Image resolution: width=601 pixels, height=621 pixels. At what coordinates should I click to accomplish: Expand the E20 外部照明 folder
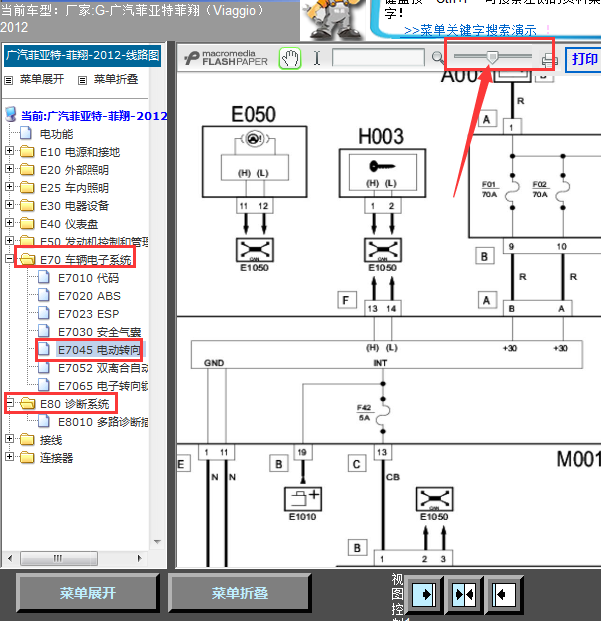[10, 169]
